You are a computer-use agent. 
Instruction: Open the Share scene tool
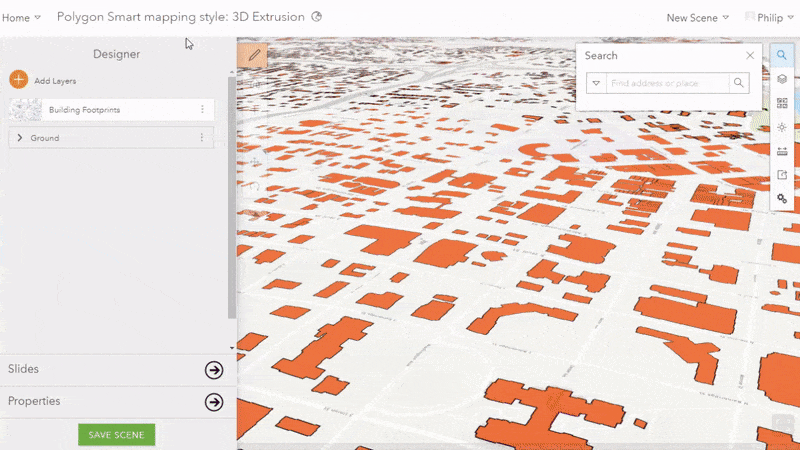tap(782, 175)
